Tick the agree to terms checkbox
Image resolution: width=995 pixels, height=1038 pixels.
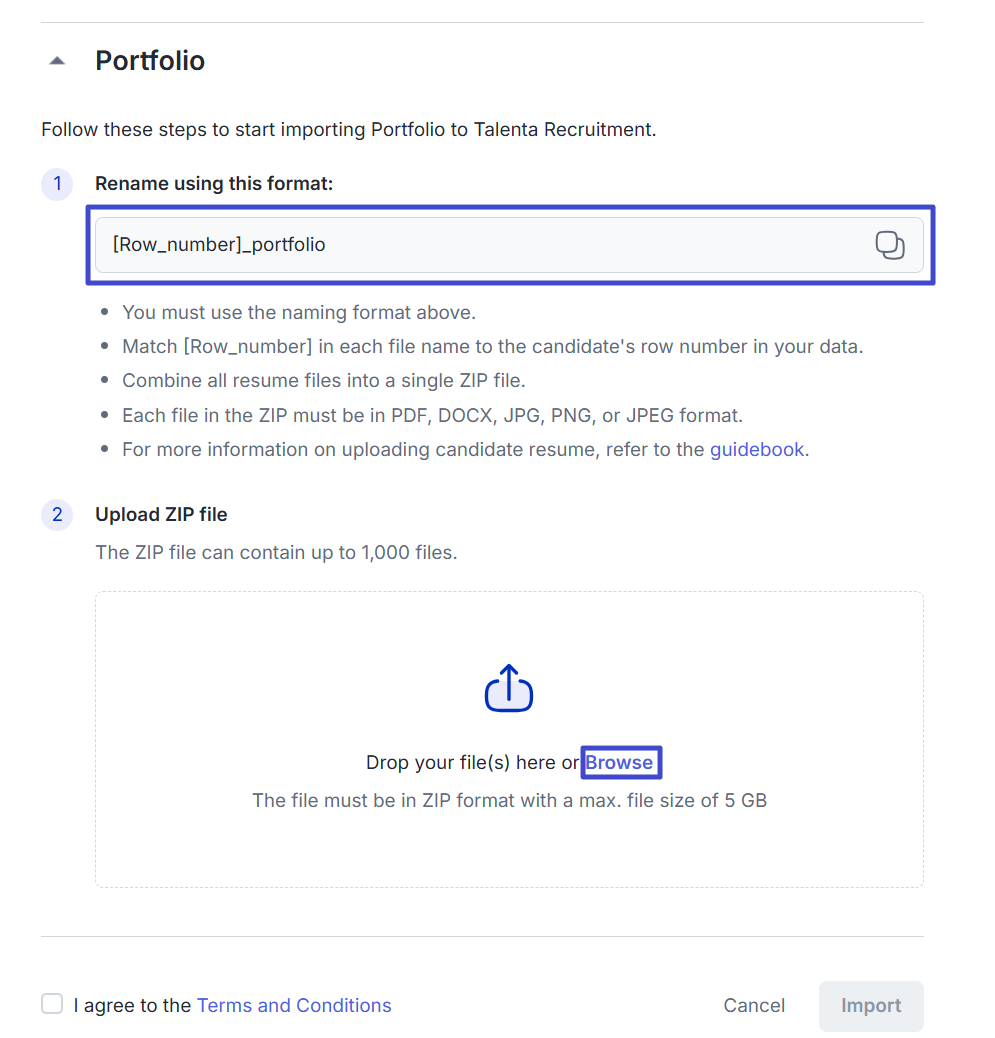pyautogui.click(x=52, y=1004)
